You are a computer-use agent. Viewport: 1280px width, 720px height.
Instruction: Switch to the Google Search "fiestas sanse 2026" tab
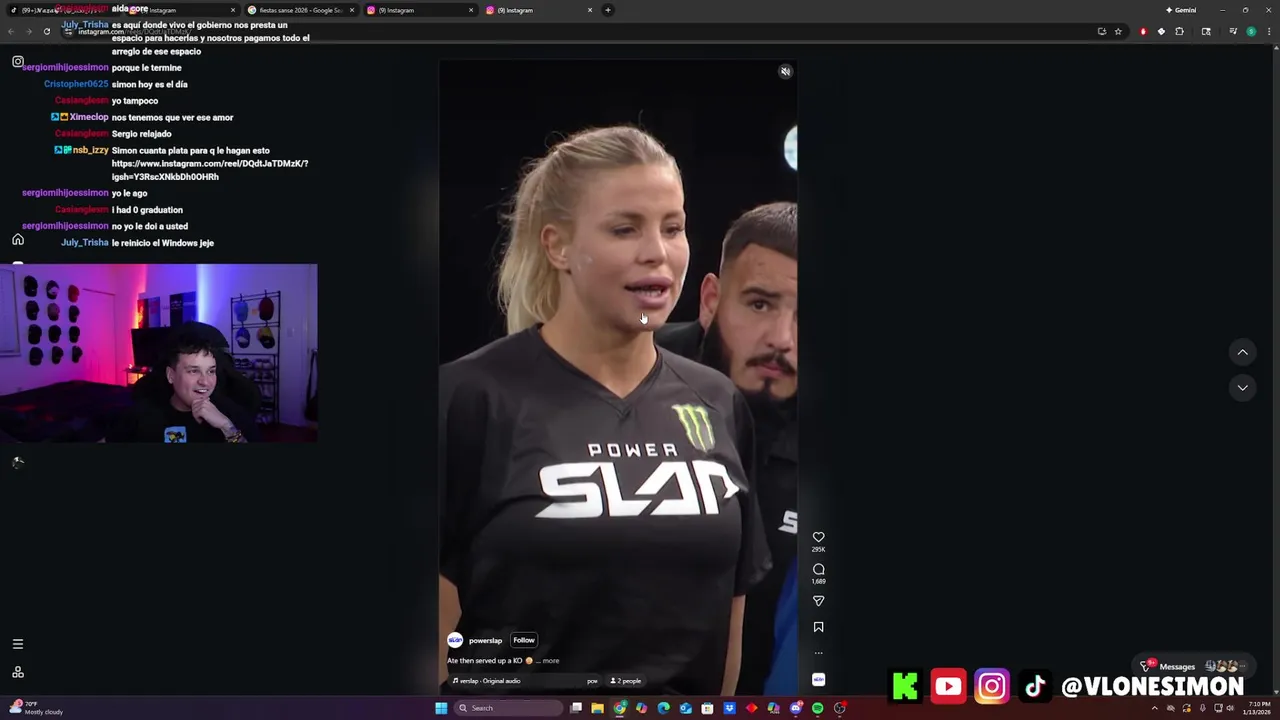coord(301,10)
